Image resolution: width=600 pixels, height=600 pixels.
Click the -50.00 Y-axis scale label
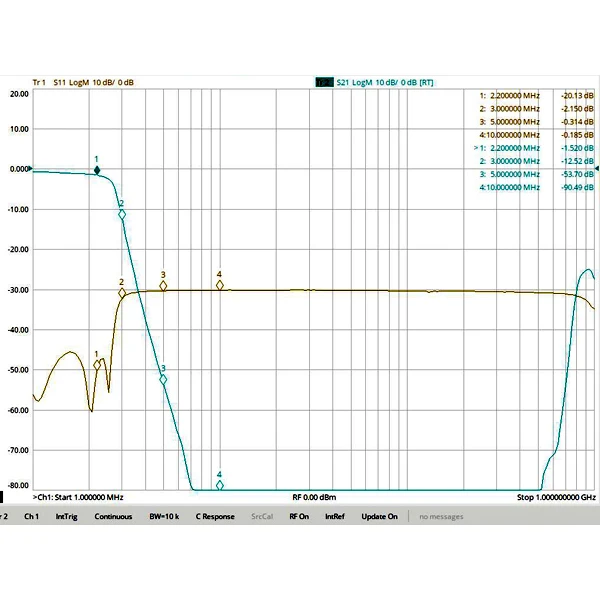pyautogui.click(x=18, y=370)
